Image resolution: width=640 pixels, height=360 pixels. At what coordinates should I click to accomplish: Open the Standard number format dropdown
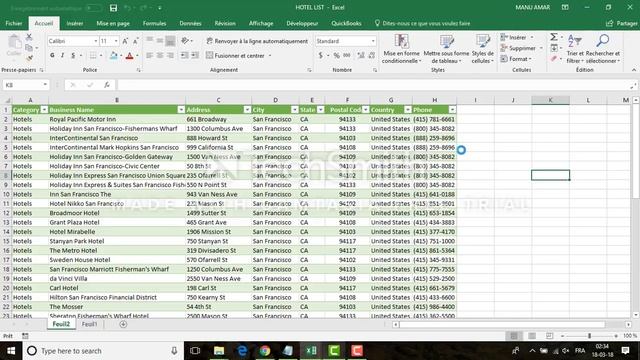pyautogui.click(x=373, y=41)
